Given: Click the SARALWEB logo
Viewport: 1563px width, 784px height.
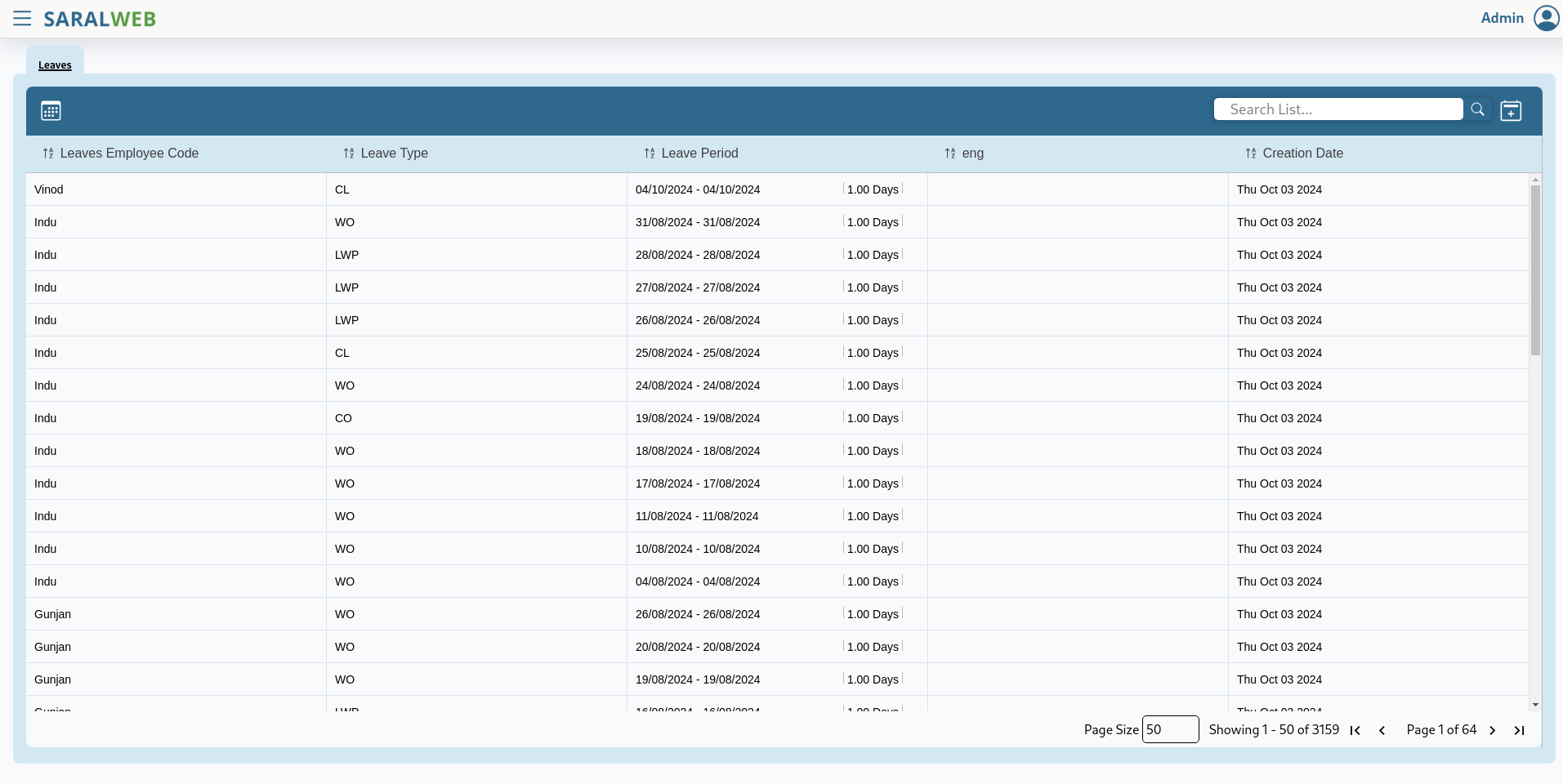Looking at the screenshot, I should [100, 19].
